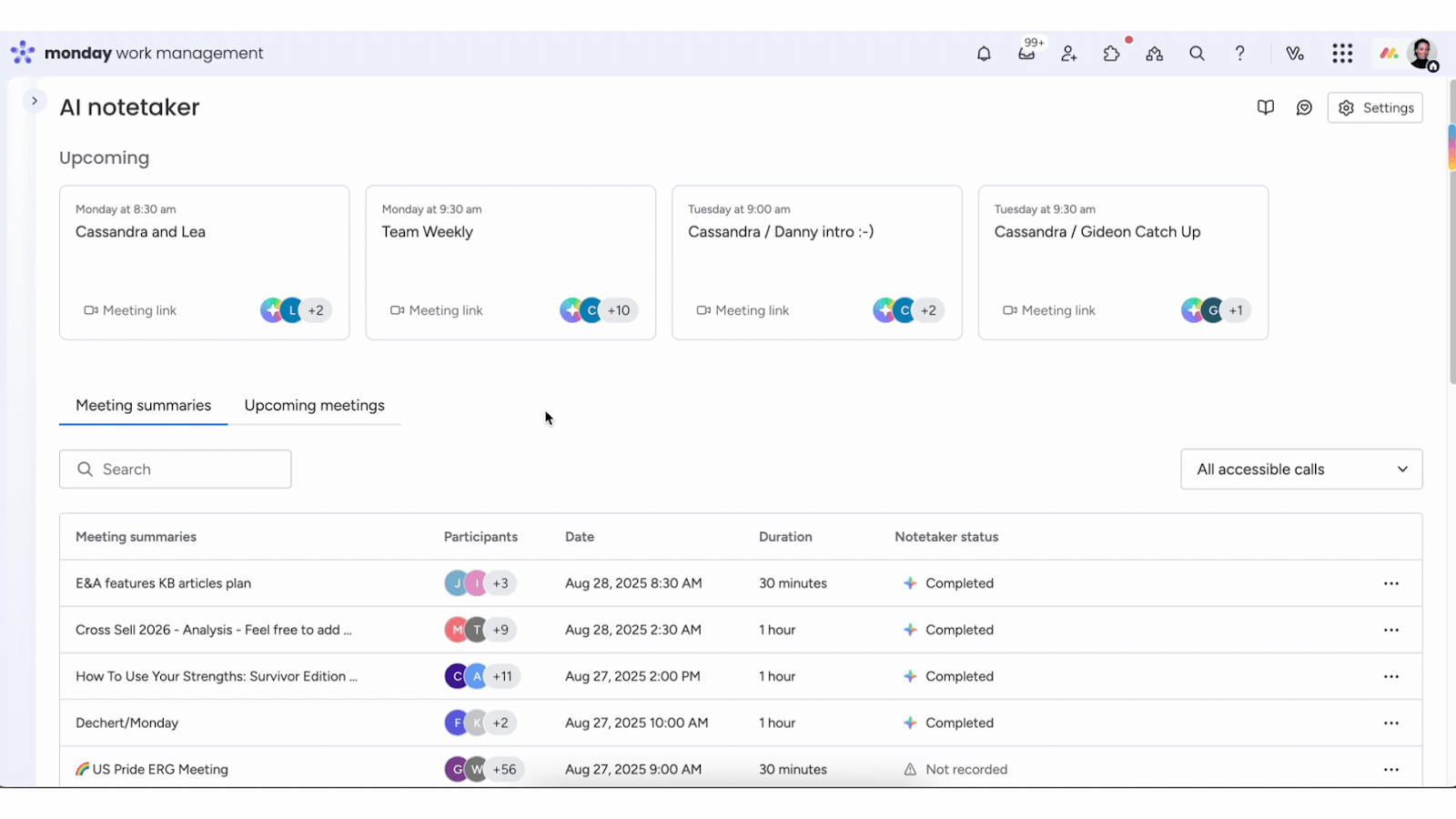Open Team Weekly meeting link

(x=437, y=310)
